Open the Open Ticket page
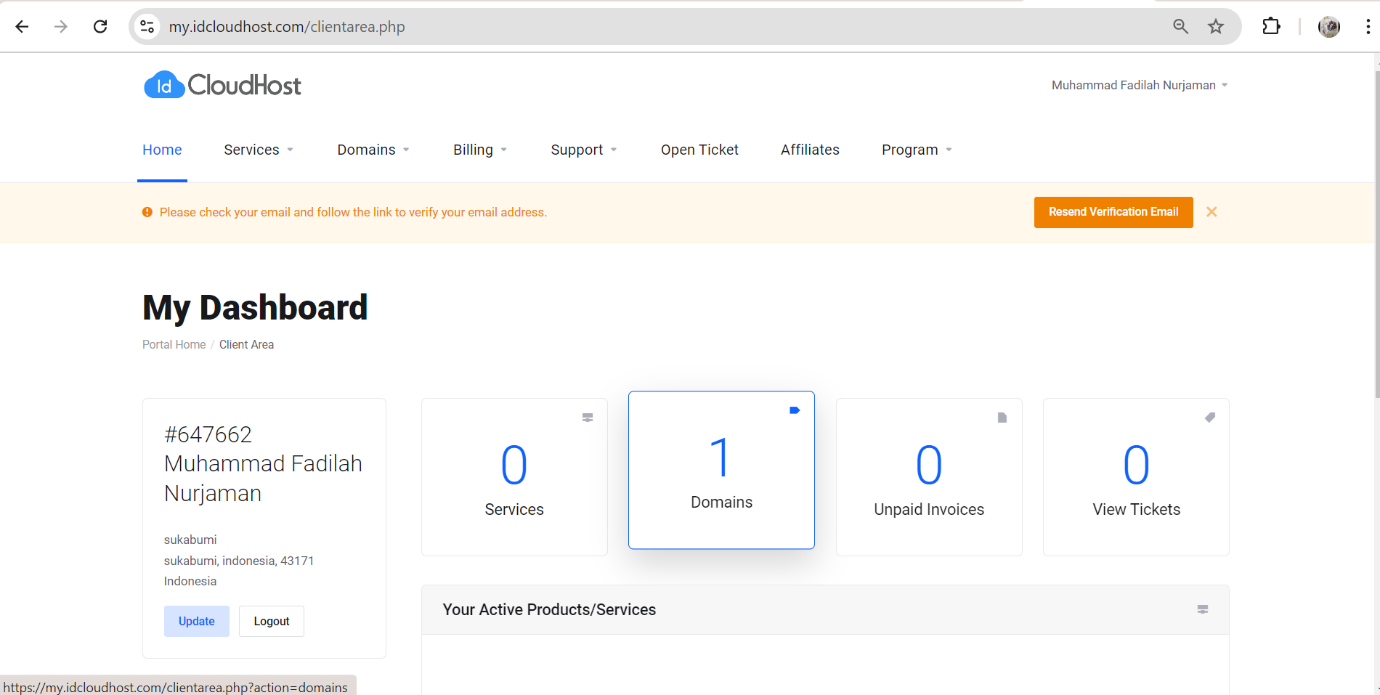Screen dimensions: 1380x695 point(700,150)
